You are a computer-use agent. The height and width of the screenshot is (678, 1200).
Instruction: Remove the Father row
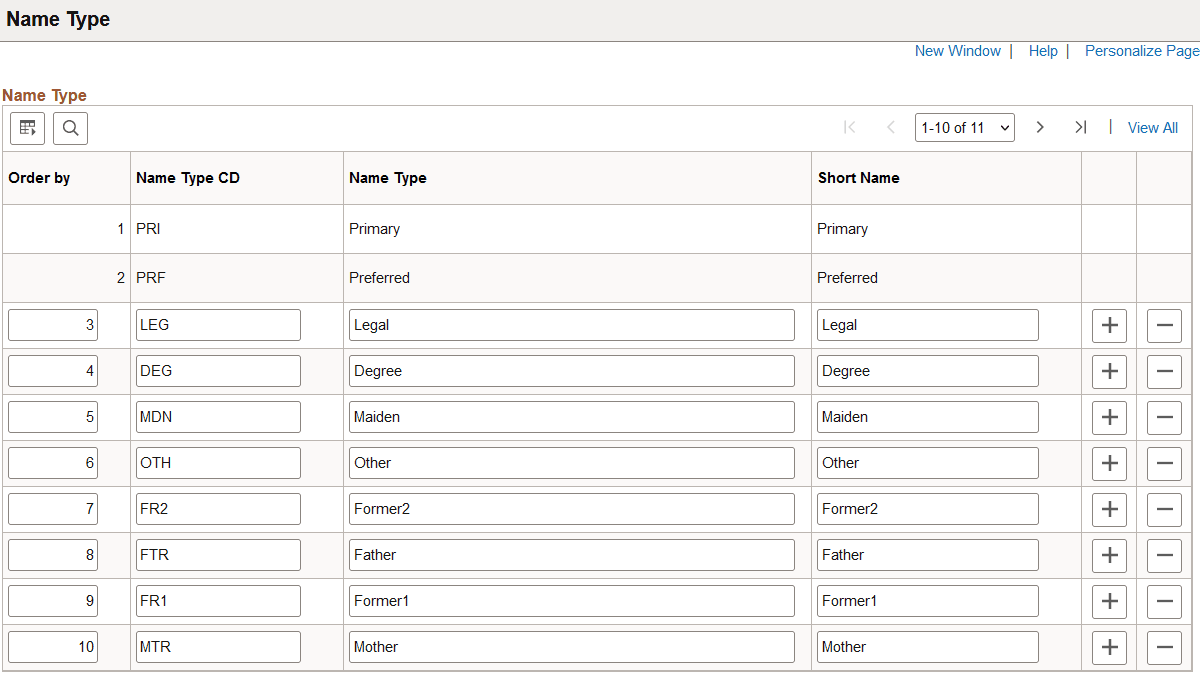tap(1164, 555)
